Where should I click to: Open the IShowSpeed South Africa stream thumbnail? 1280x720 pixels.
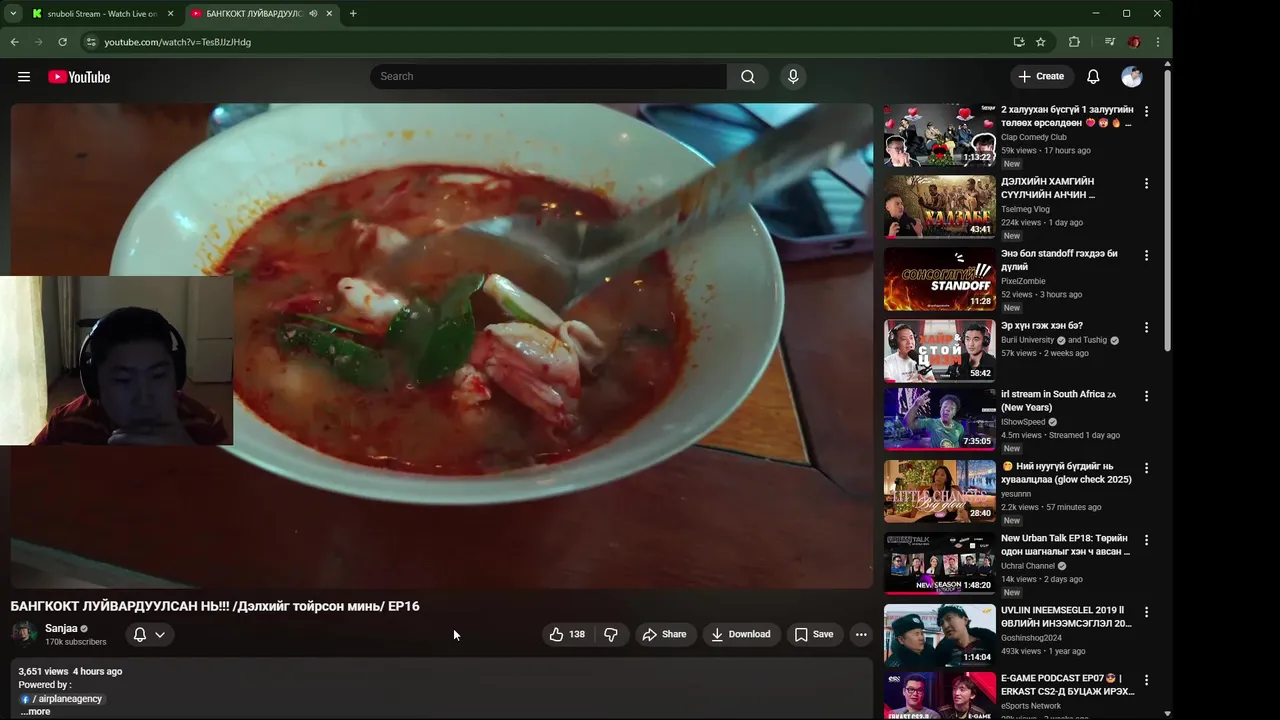click(939, 419)
